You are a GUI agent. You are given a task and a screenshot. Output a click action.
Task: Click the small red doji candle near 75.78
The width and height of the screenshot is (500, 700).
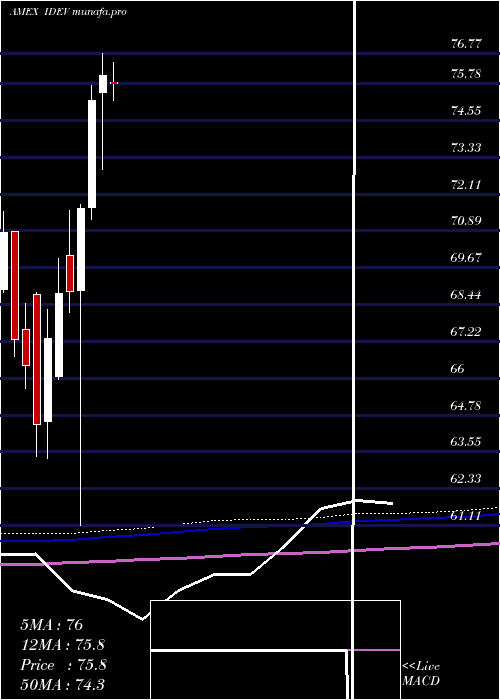point(114,83)
